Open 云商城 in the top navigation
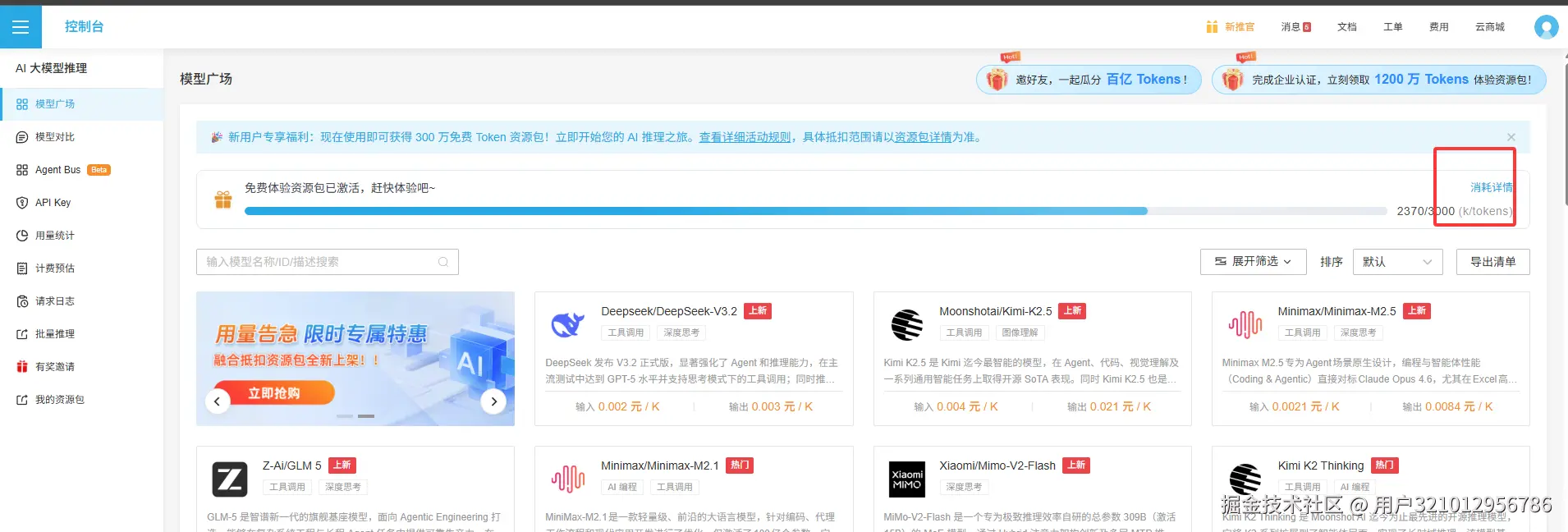Screen dimensions: 1568x532 (1490, 27)
